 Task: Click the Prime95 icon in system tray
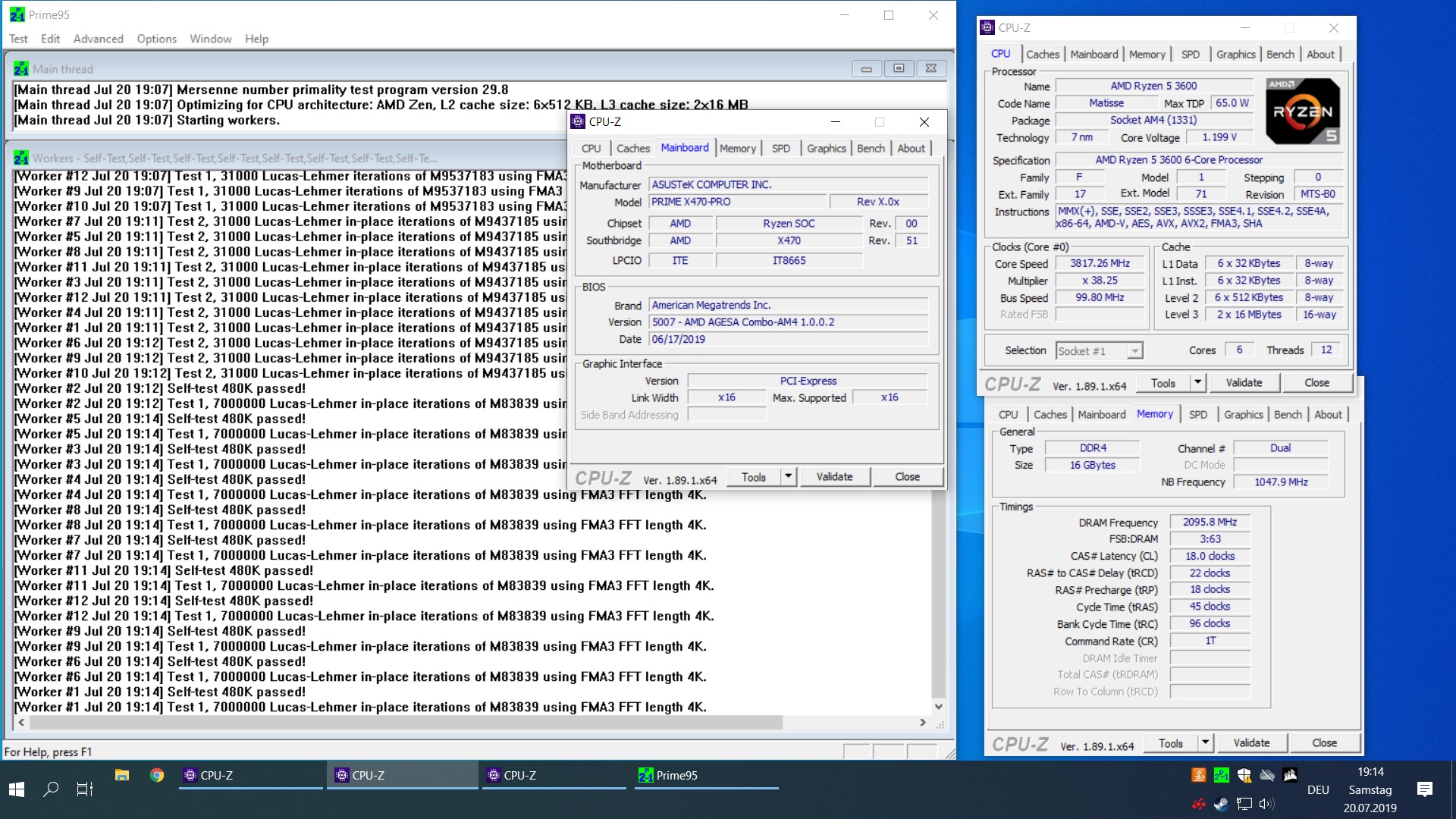point(1221,775)
